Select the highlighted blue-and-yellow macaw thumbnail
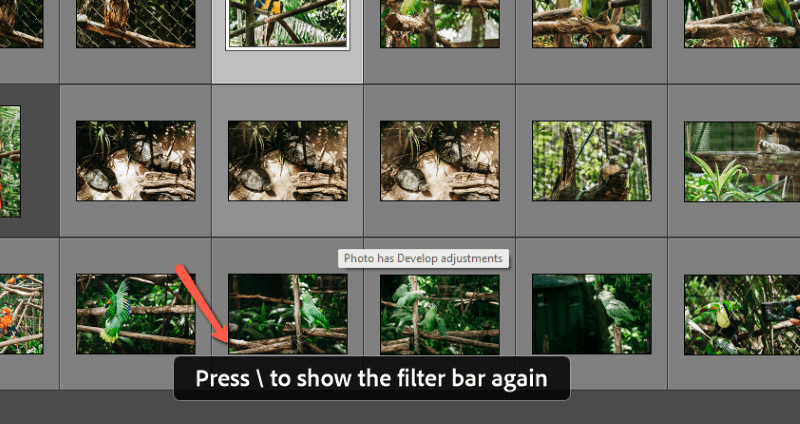Viewport: 800px width, 424px height. 288,23
